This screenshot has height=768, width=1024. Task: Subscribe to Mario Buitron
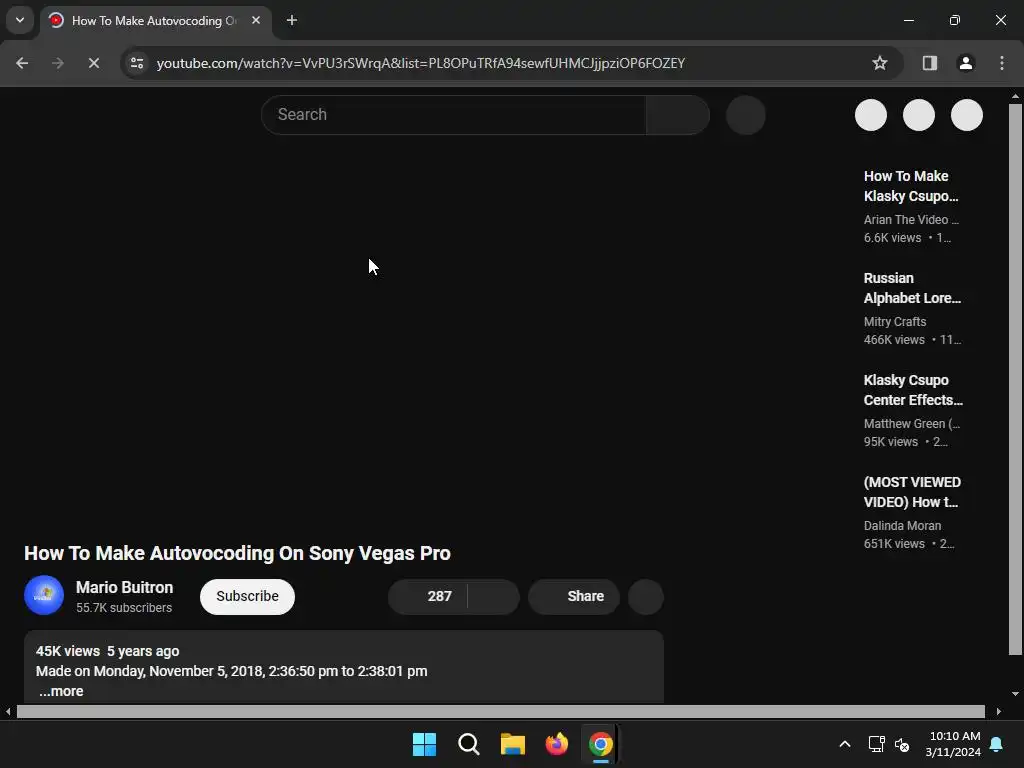(248, 596)
